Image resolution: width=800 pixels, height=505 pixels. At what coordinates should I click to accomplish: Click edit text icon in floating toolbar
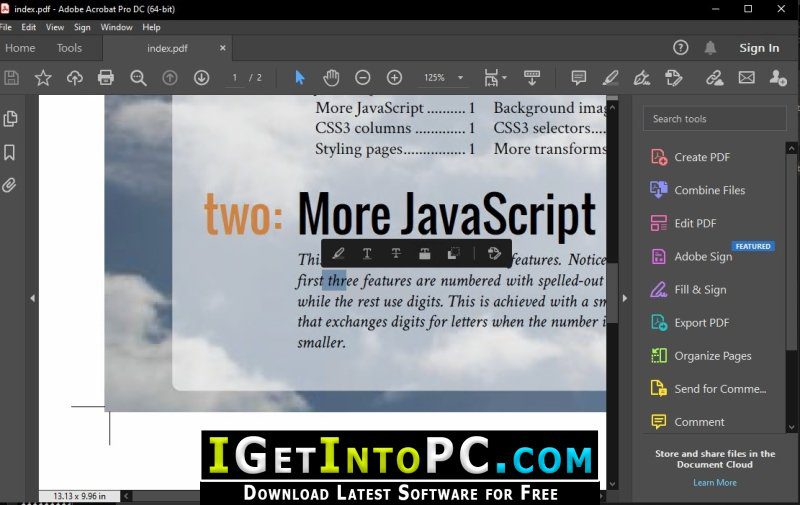494,254
